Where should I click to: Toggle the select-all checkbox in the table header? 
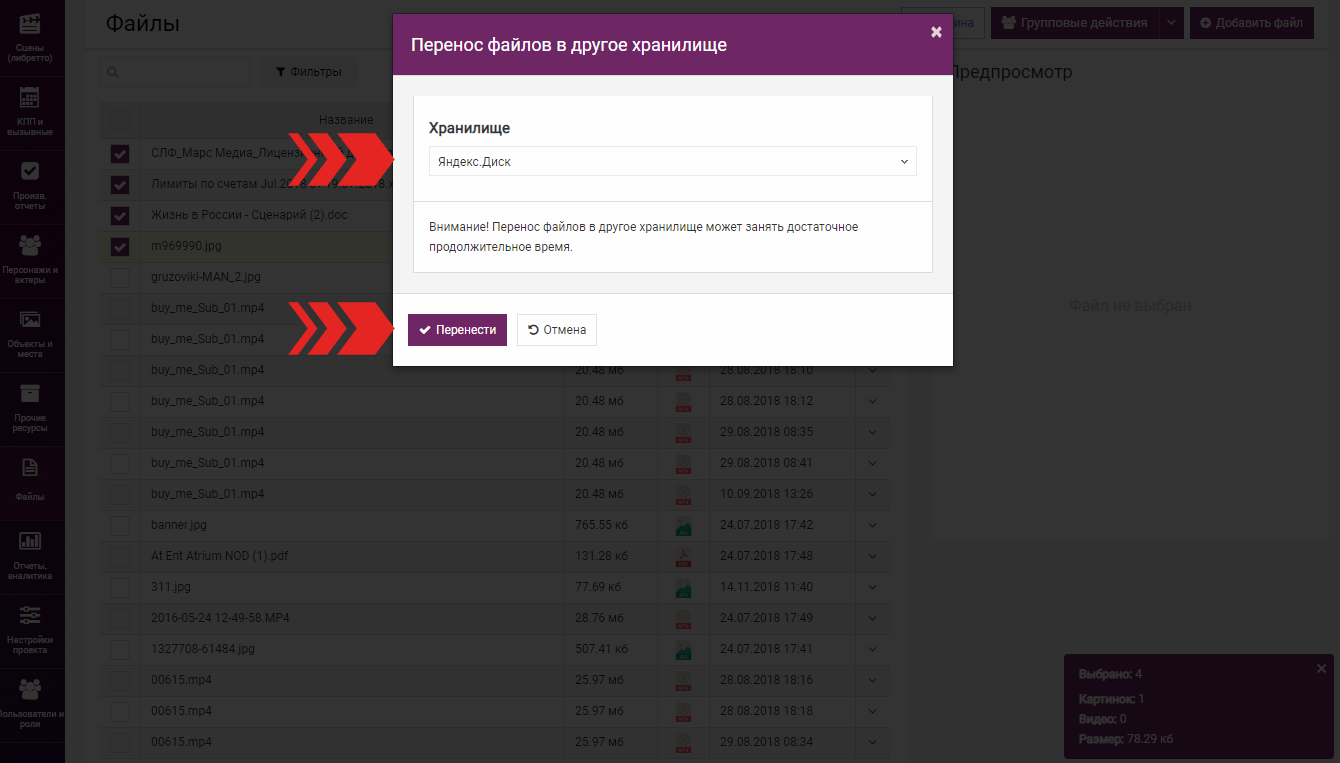pos(120,120)
